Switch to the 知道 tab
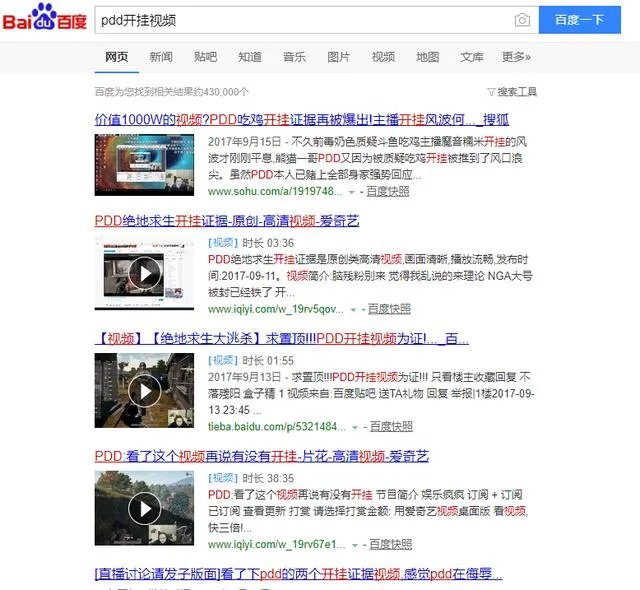This screenshot has width=640, height=590. (250, 57)
